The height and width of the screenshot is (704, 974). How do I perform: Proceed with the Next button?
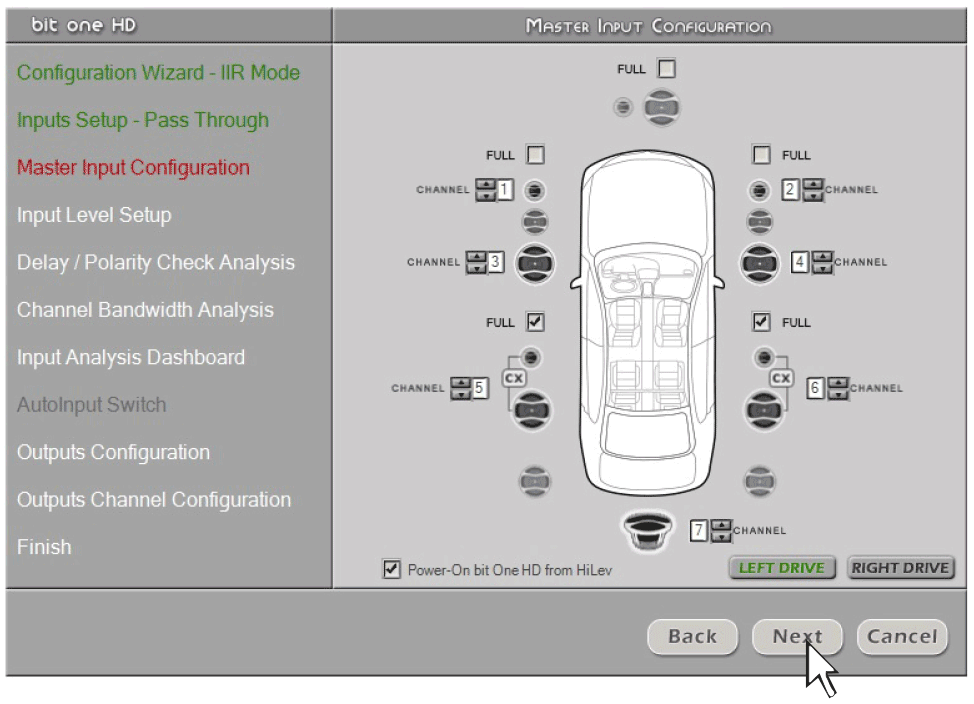point(797,636)
